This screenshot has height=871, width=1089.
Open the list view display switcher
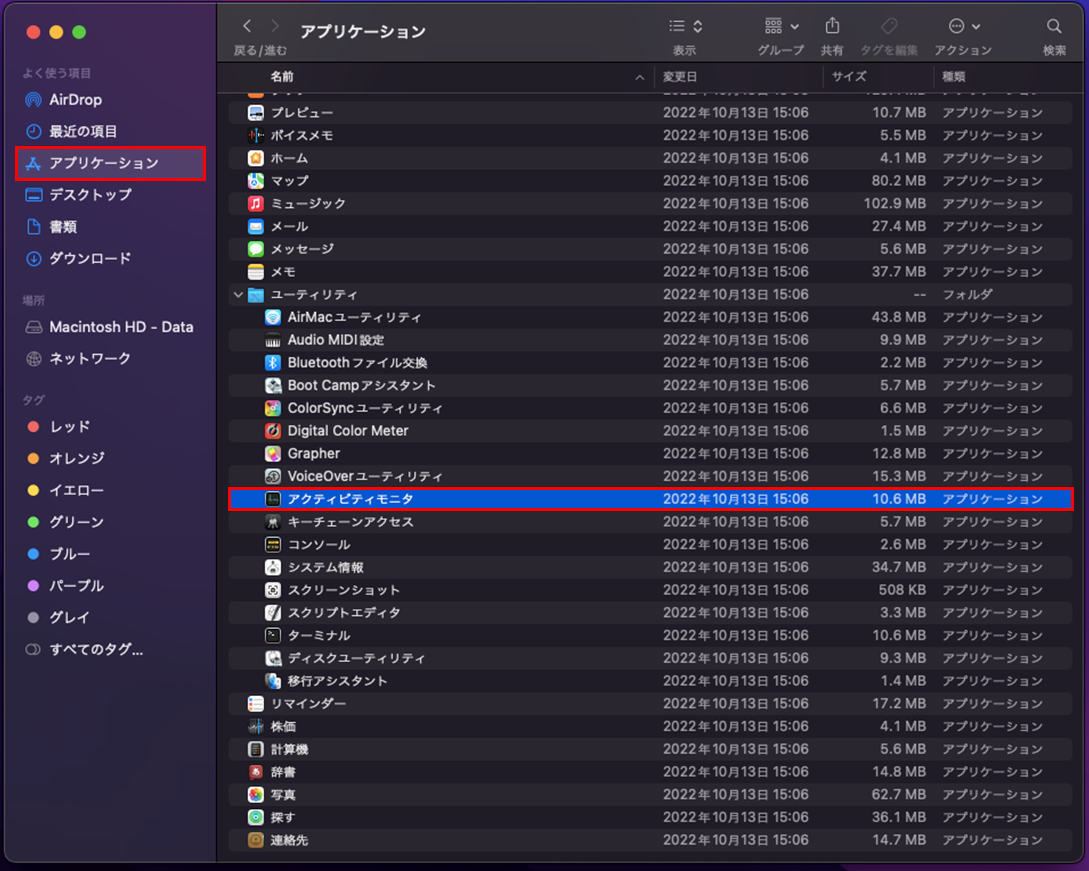[x=686, y=26]
